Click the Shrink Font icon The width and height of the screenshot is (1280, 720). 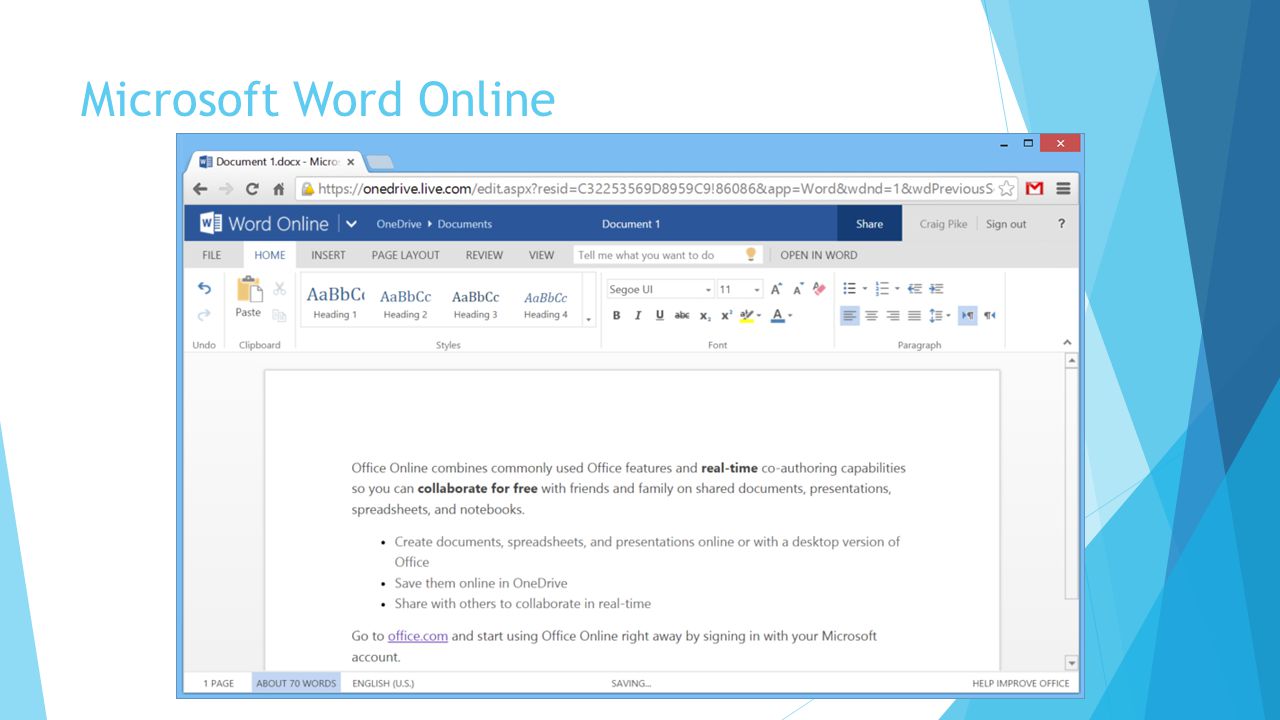point(798,289)
